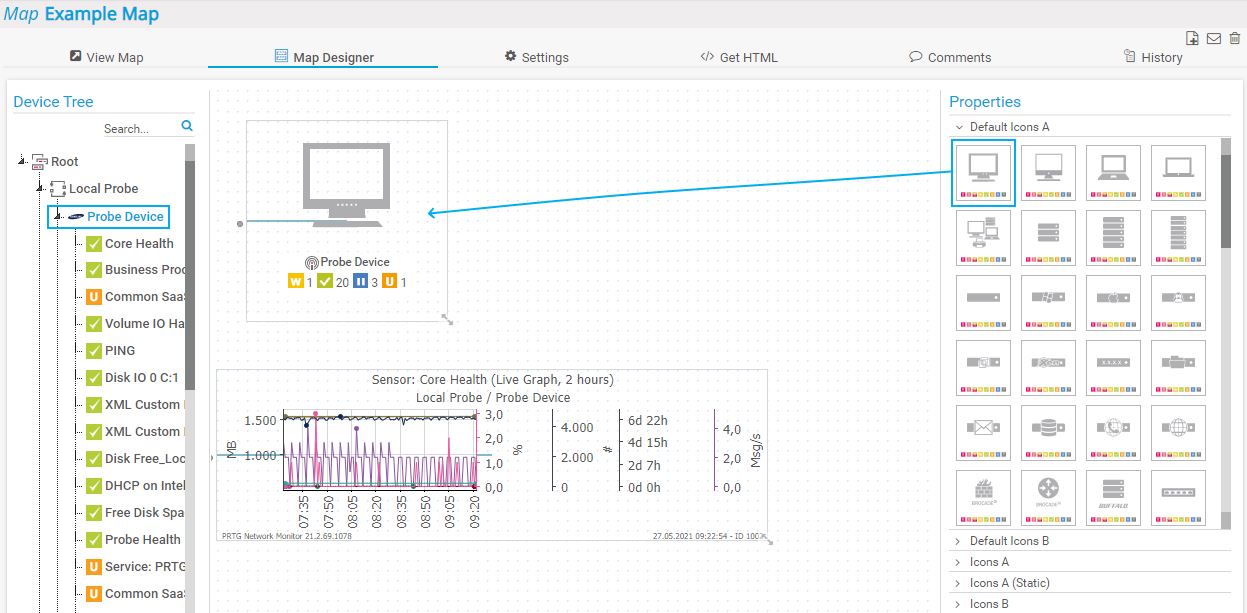Choose the mail envelope device icon
This screenshot has width=1247, height=613.
(x=984, y=432)
